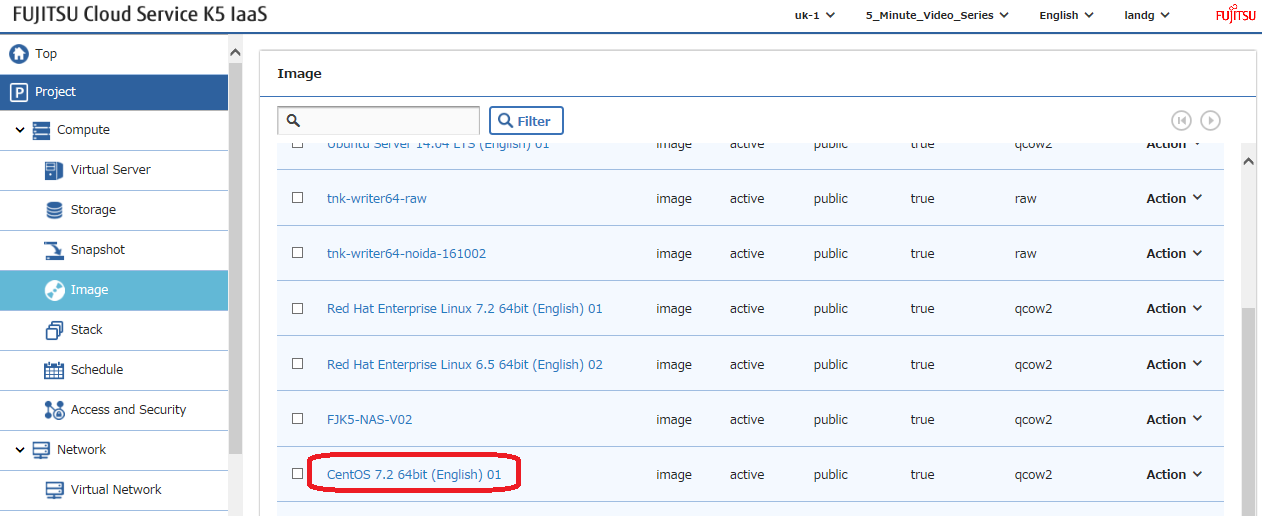Tick checkbox for tnk-writer64-raw

click(x=297, y=198)
